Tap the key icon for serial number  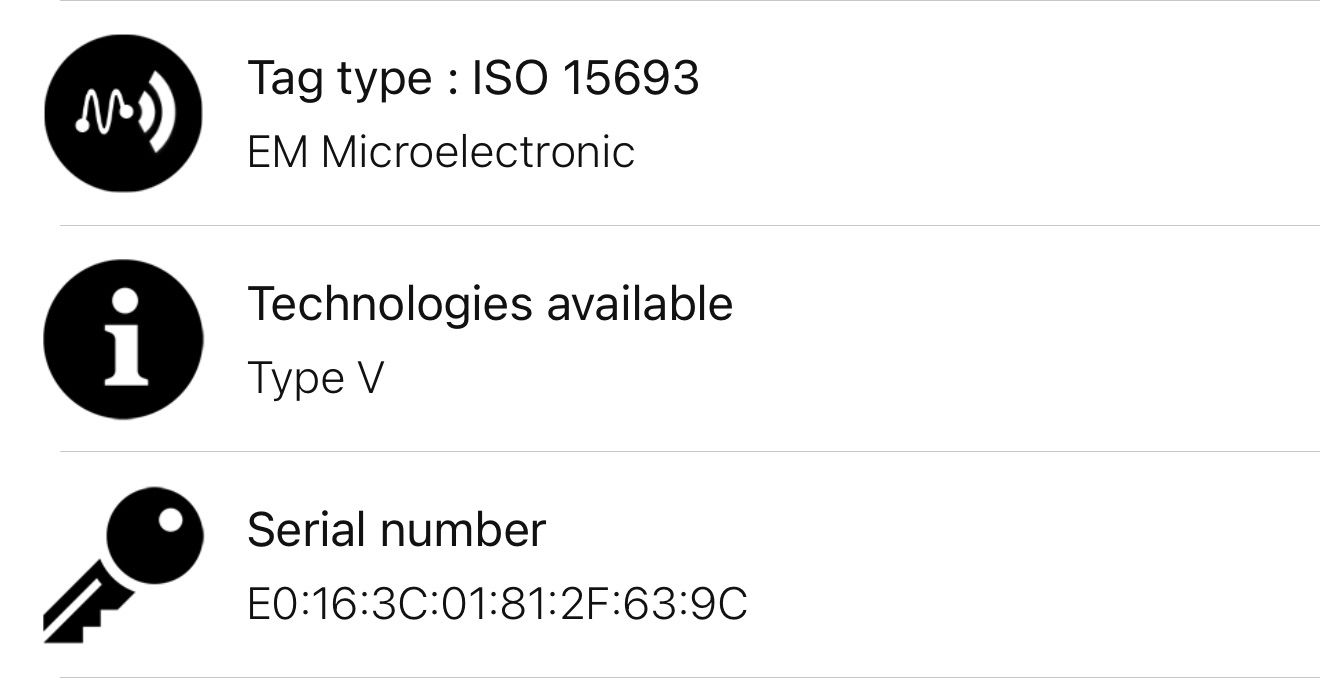tap(123, 565)
